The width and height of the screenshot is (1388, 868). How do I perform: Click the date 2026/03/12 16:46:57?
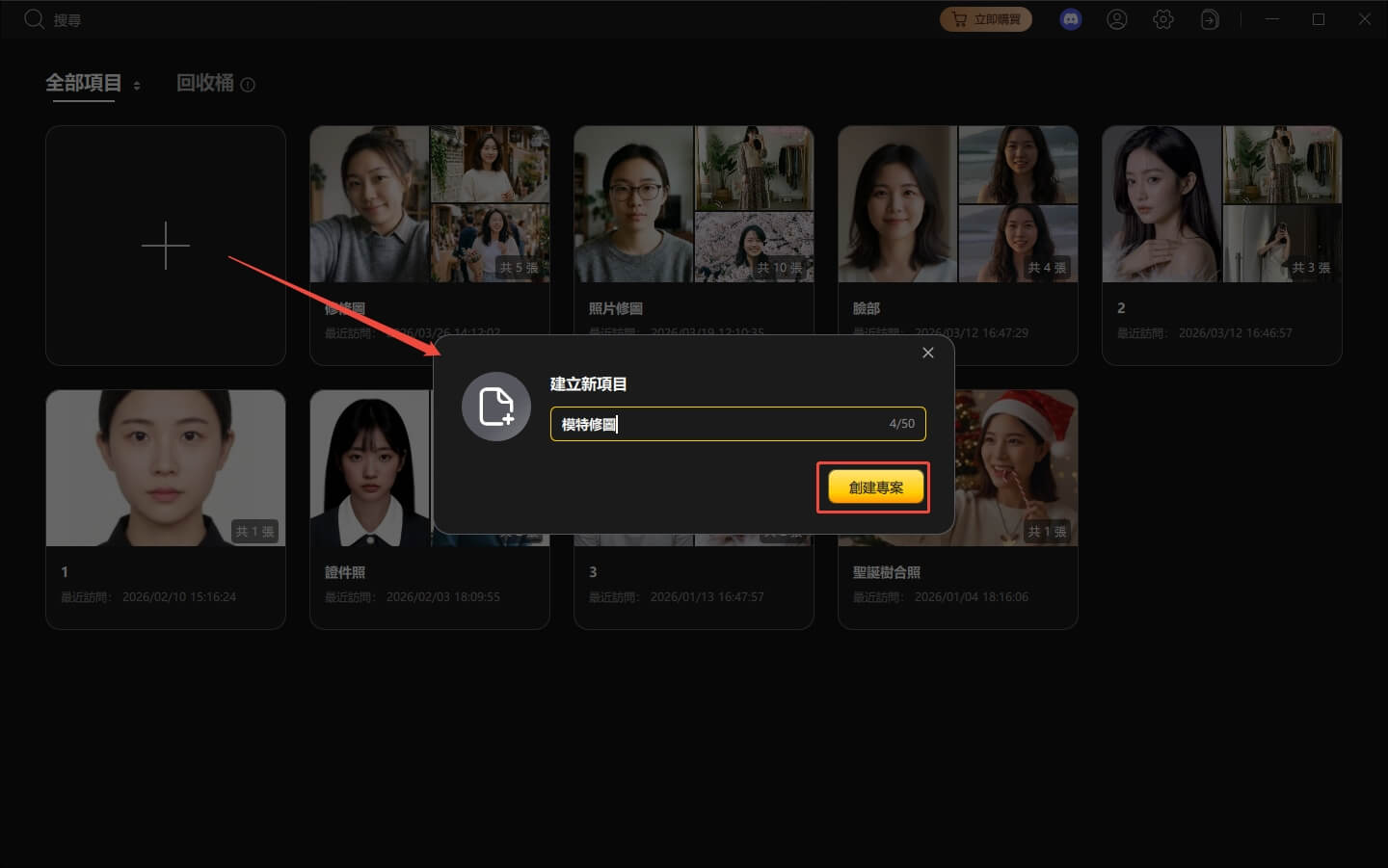point(1236,333)
